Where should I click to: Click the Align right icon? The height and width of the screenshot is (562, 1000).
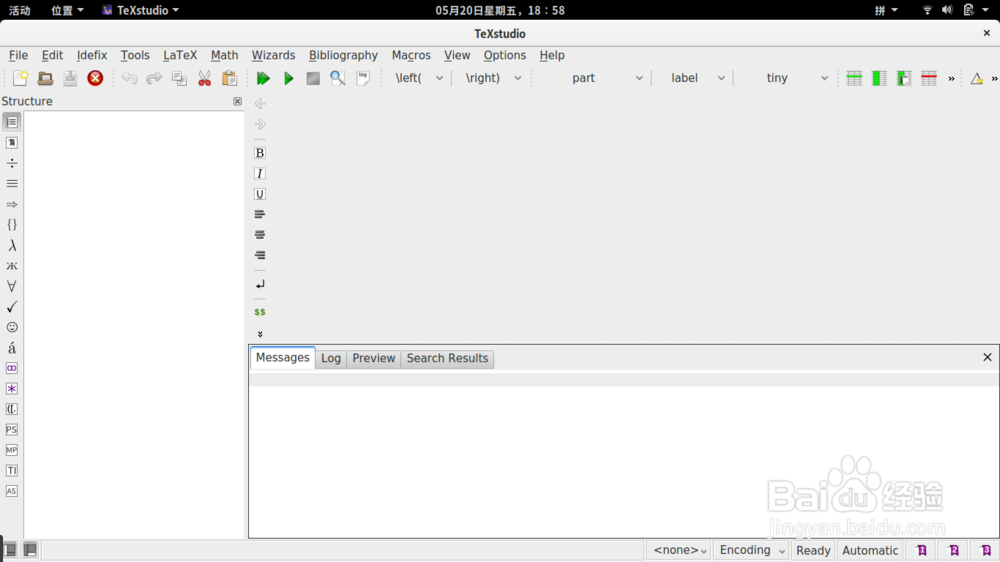260,255
